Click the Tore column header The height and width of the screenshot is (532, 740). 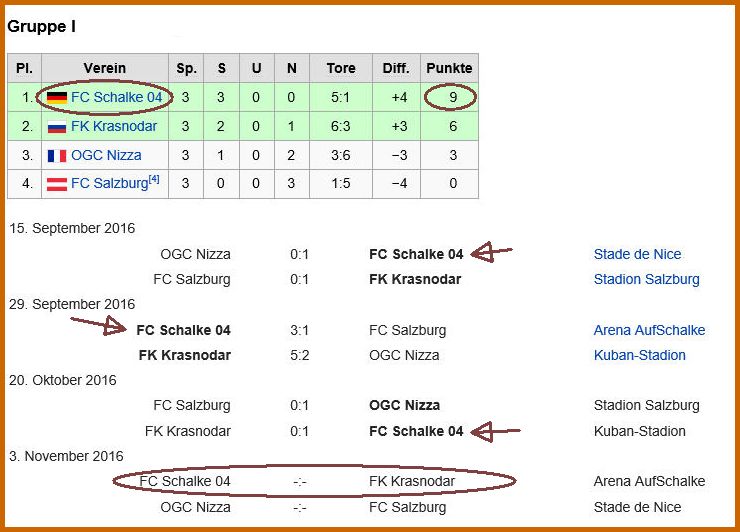pos(341,68)
